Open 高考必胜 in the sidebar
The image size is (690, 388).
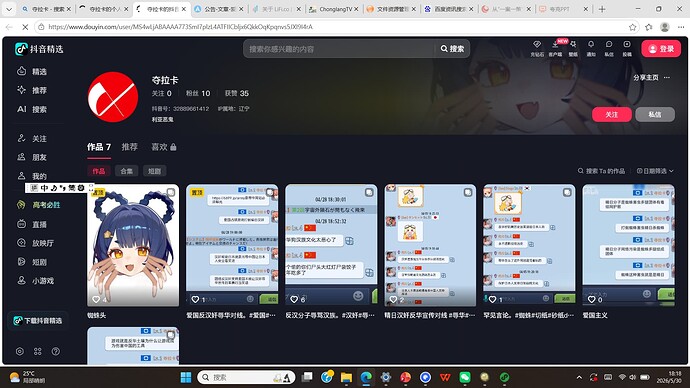pyautogui.click(x=39, y=205)
